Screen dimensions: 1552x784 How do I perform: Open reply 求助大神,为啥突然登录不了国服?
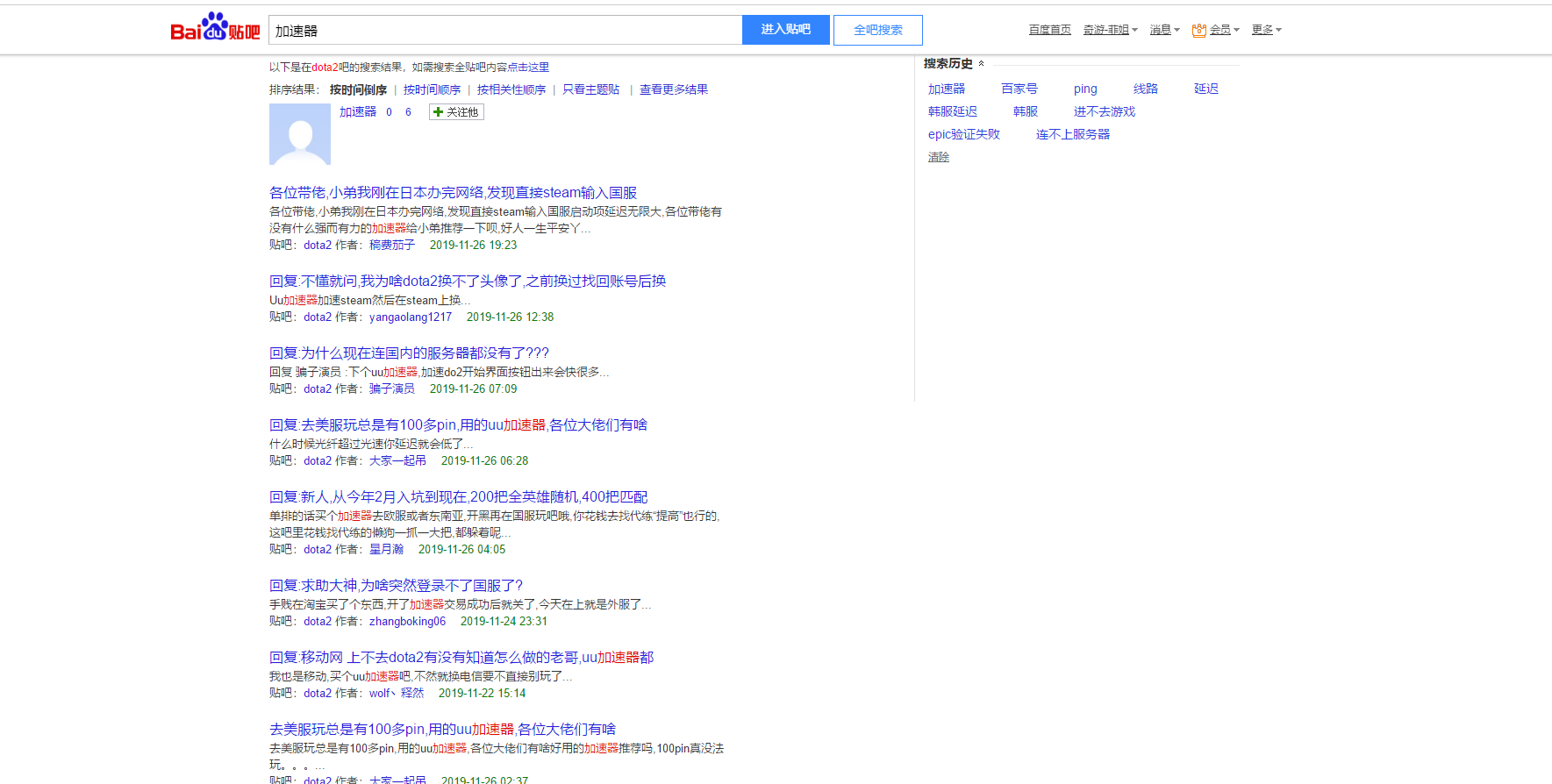(x=396, y=585)
